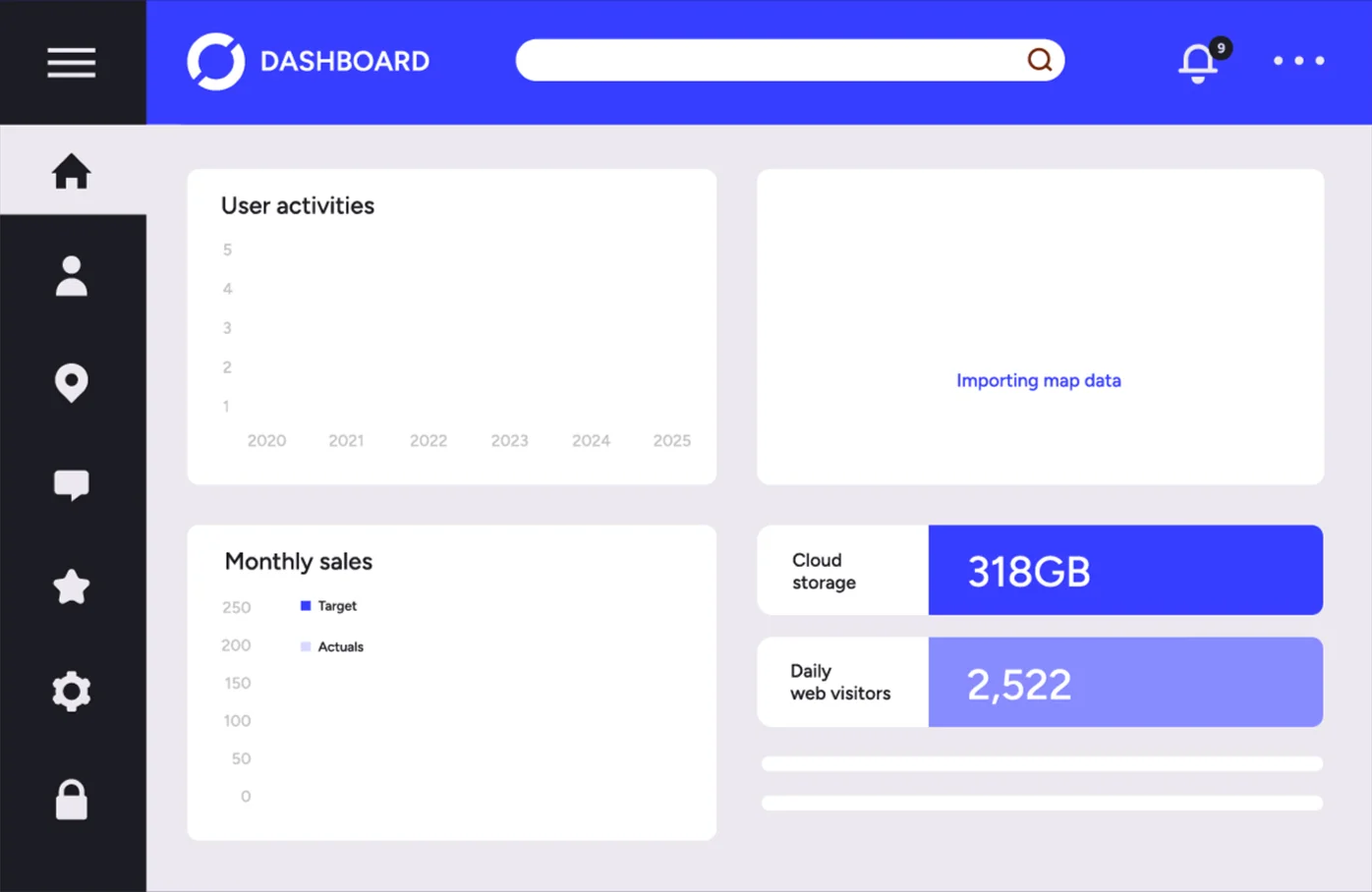This screenshot has height=892, width=1372.
Task: Click the magnifying glass search icon
Action: [x=1039, y=61]
